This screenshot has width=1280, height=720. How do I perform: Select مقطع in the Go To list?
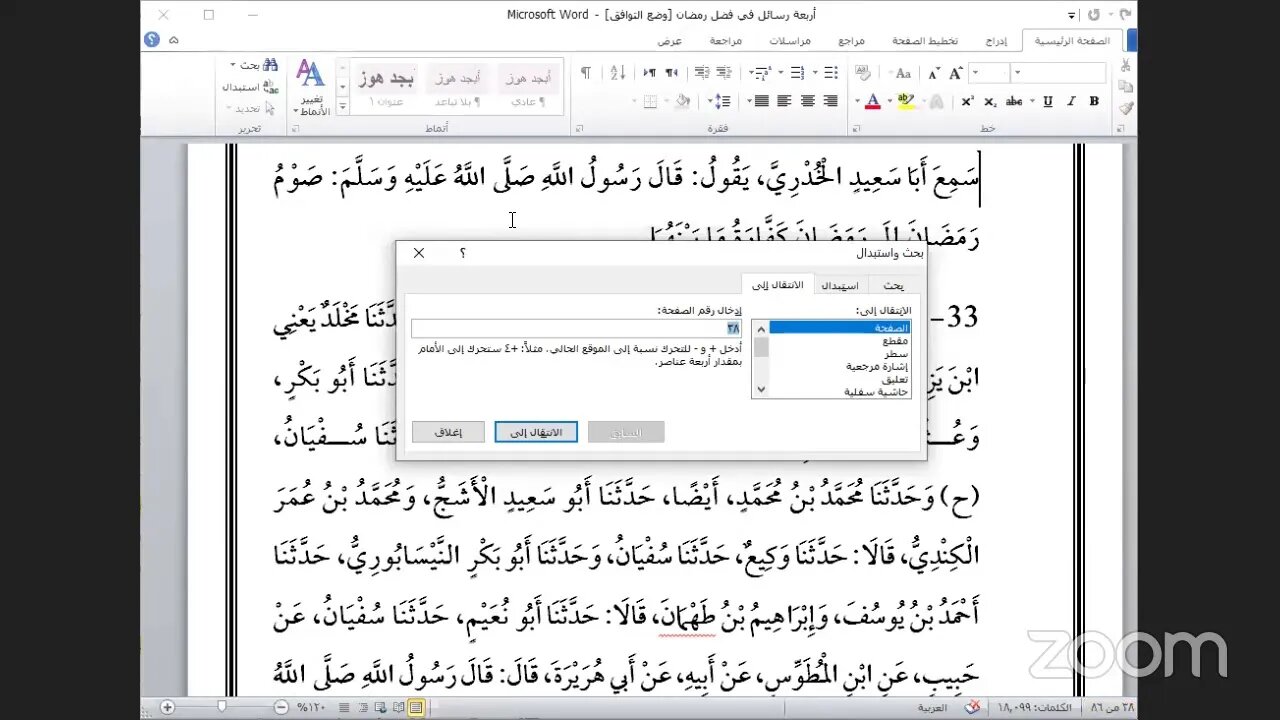[841, 341]
